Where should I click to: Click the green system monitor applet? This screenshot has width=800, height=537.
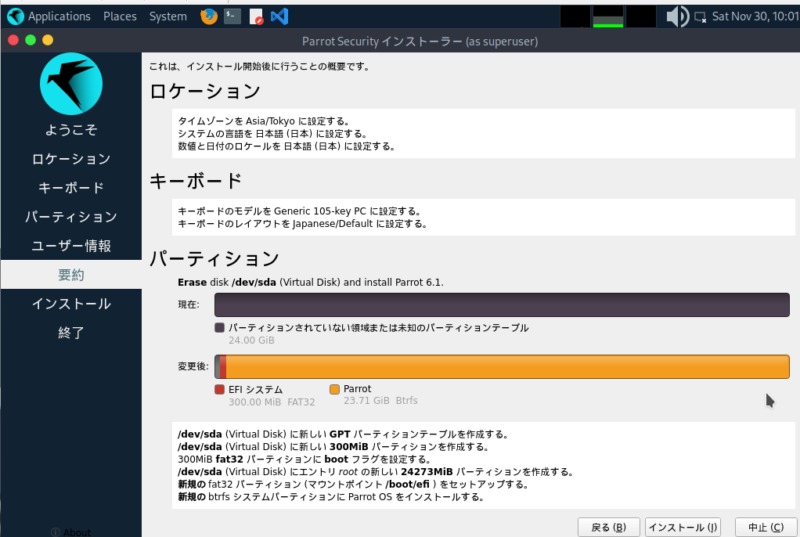607,16
